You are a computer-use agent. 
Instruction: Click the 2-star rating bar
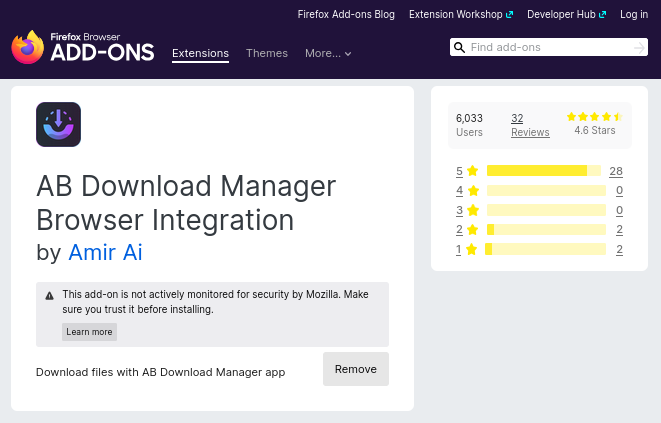(x=546, y=230)
